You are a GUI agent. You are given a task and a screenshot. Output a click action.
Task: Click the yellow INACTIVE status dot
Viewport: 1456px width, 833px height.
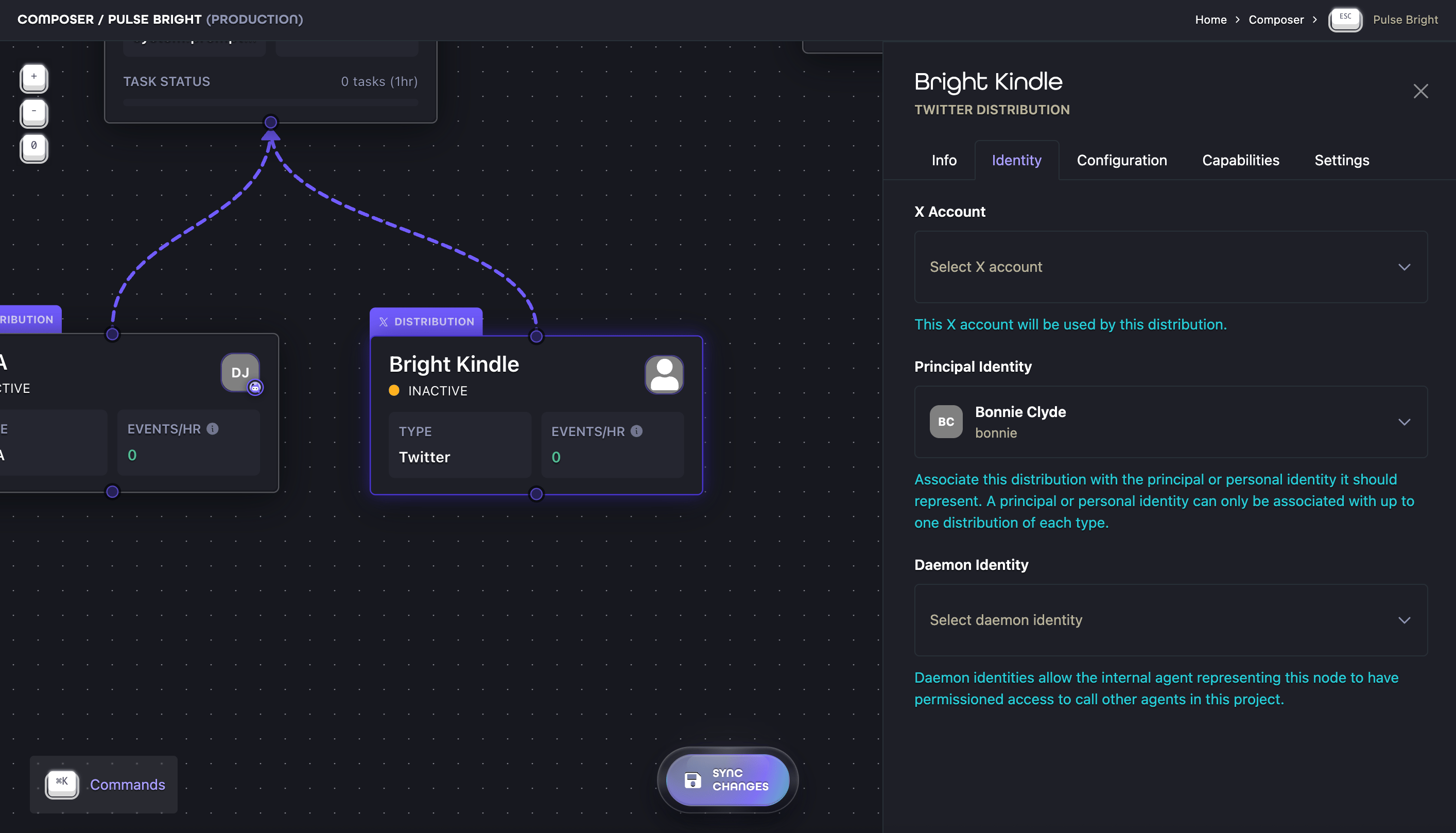[394, 390]
